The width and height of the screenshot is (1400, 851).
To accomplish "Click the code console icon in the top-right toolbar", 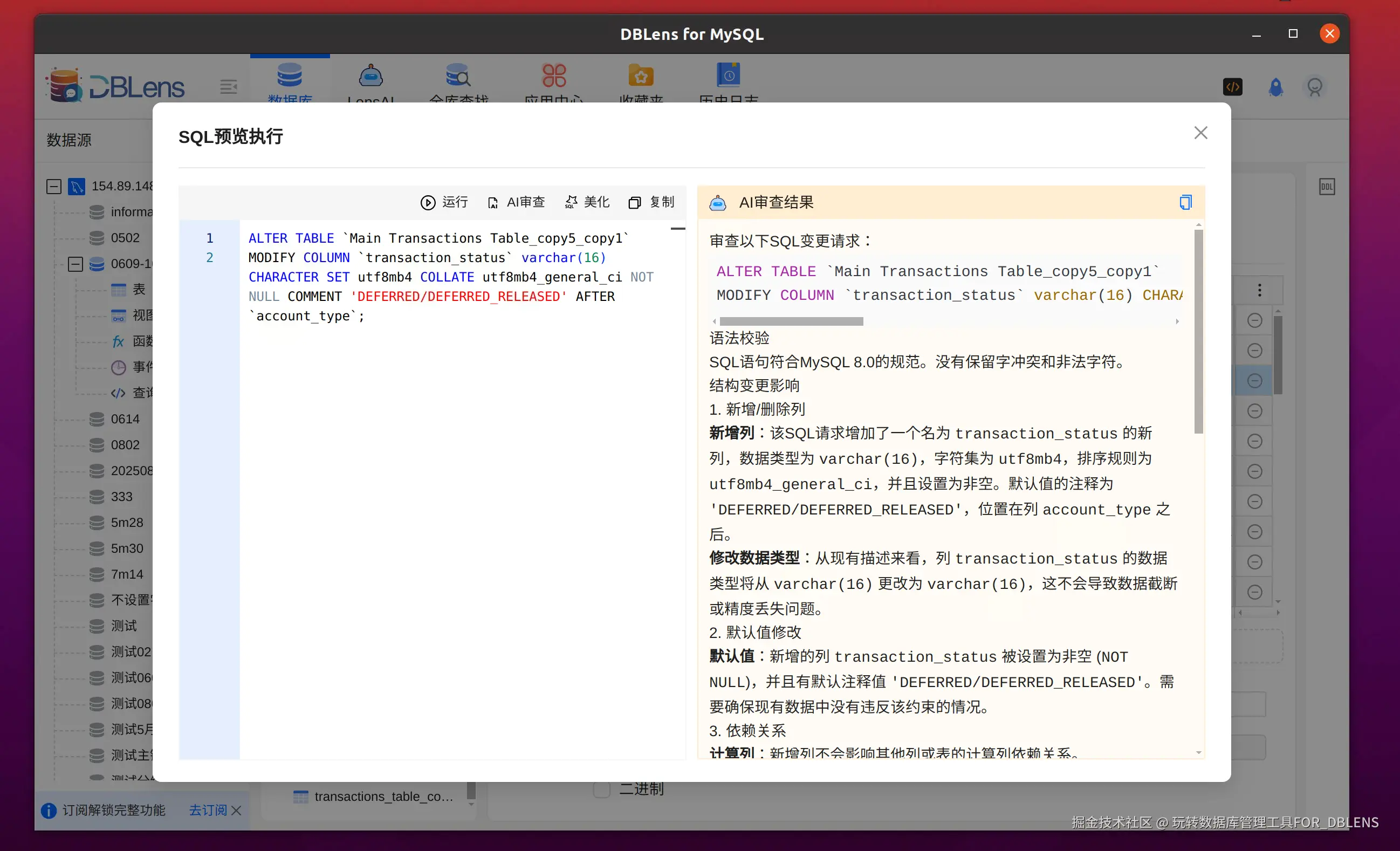I will 1232,87.
